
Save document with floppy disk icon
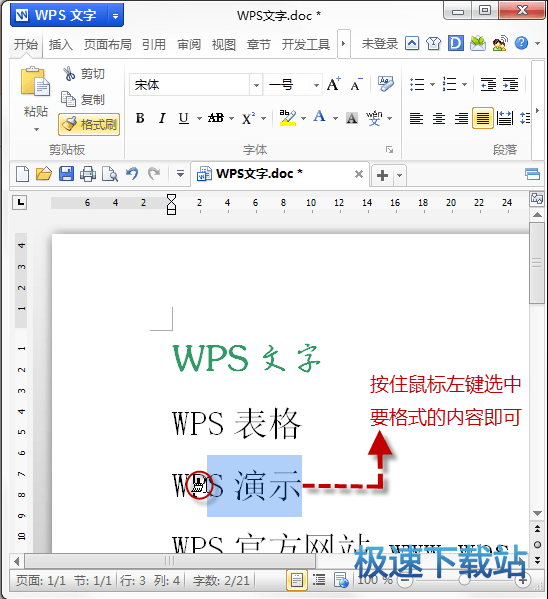click(66, 174)
